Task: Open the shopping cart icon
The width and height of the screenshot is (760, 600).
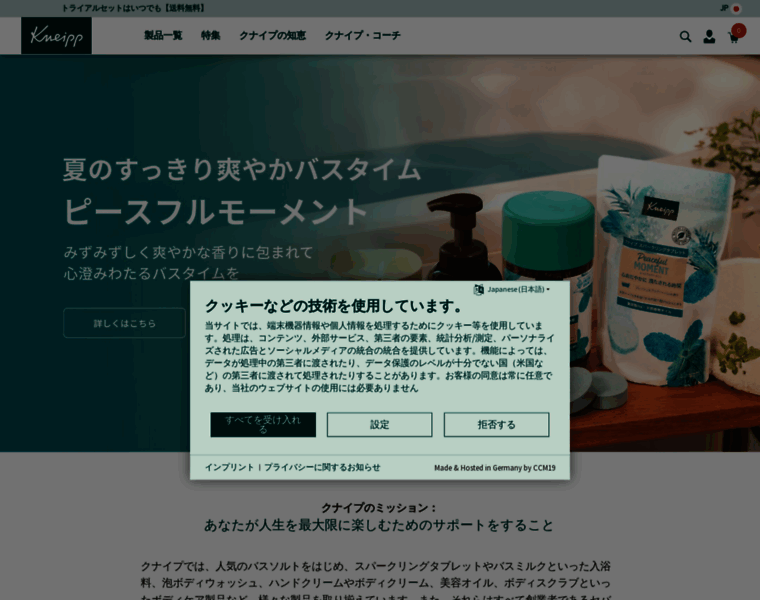Action: click(734, 37)
